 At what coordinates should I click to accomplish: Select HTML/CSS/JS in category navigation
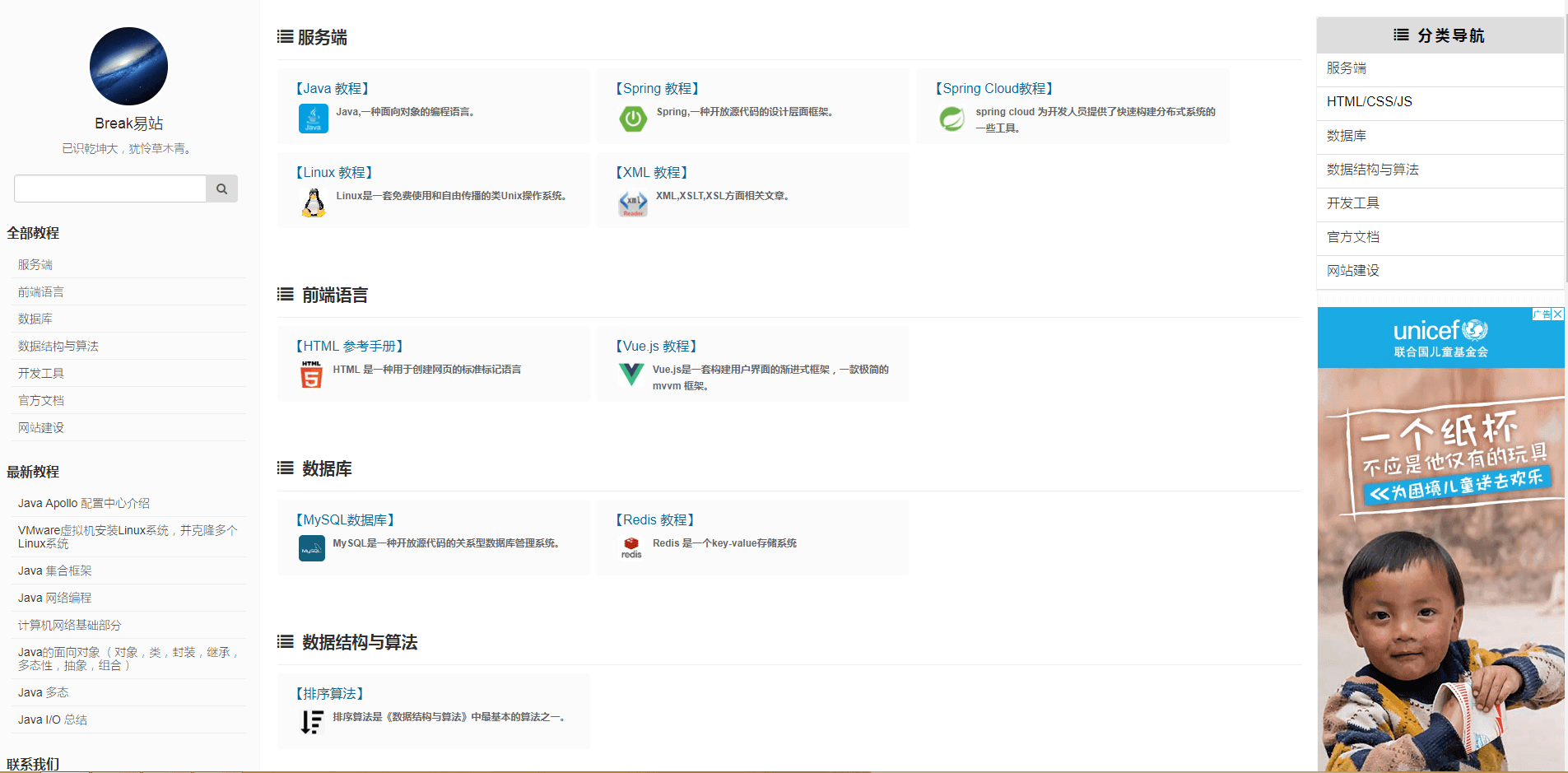(1369, 102)
